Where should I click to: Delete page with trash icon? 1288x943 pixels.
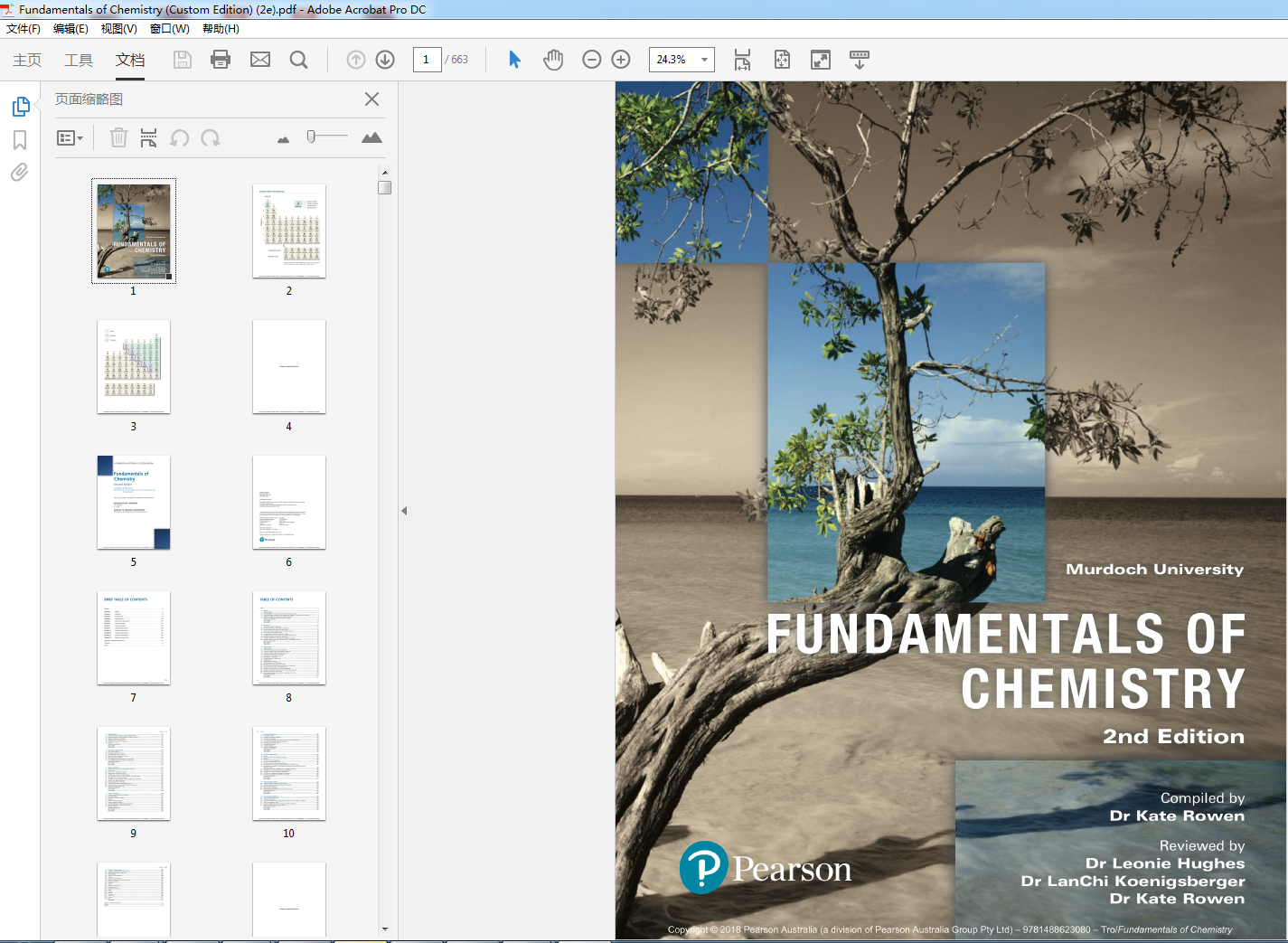(x=118, y=137)
